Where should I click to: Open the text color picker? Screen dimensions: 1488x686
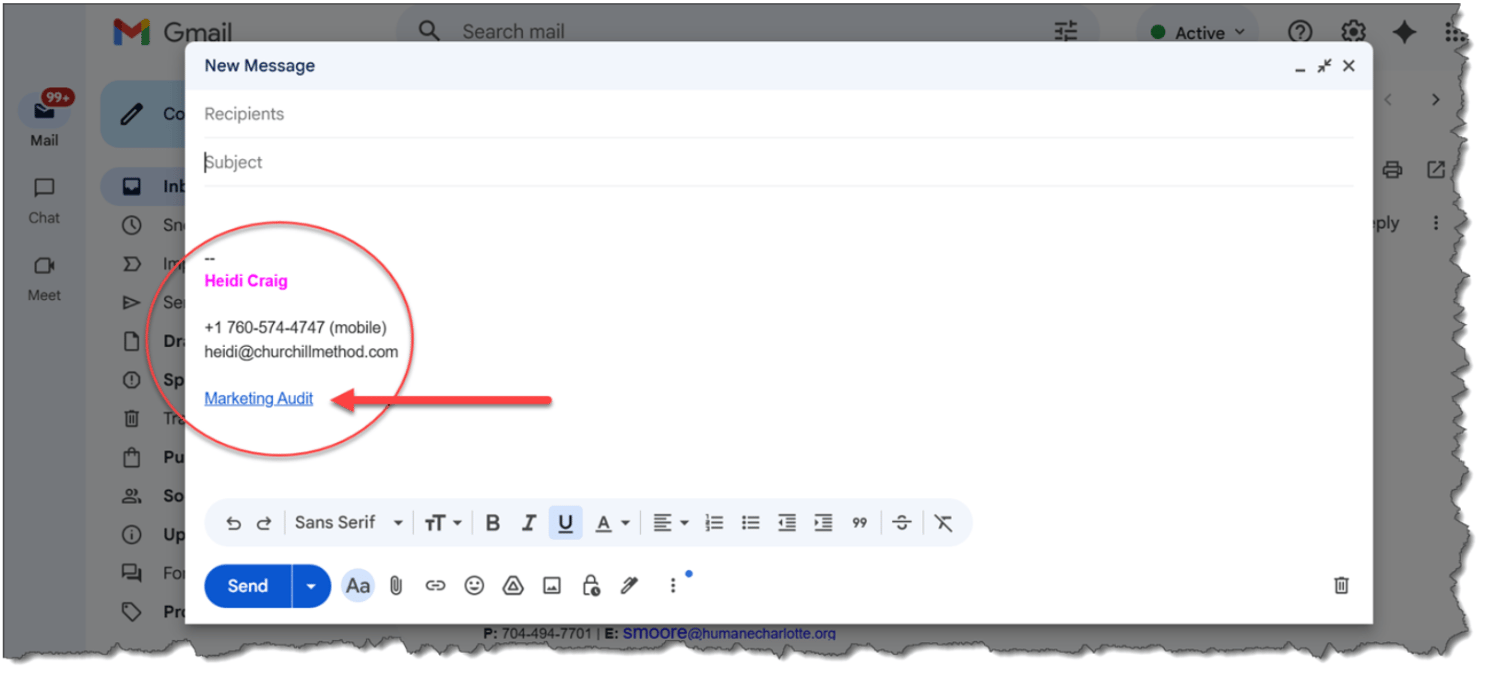point(612,523)
